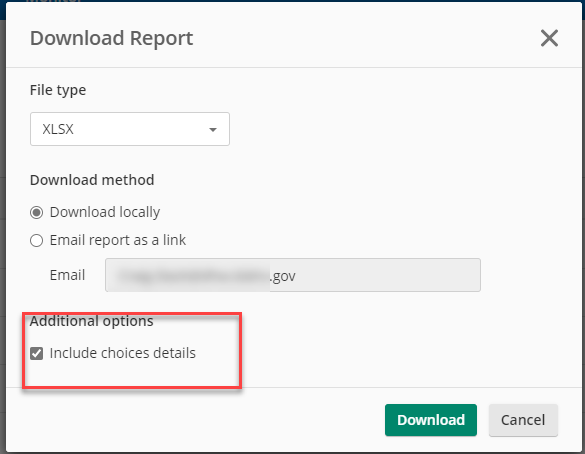Viewport: 585px width, 454px height.
Task: Click the 'File type' heading
Action: pos(58,90)
